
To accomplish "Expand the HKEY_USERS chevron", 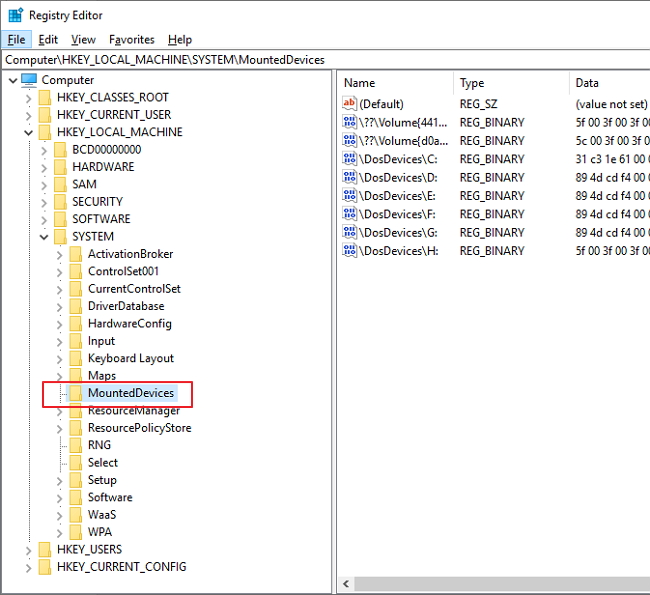I will point(28,551).
